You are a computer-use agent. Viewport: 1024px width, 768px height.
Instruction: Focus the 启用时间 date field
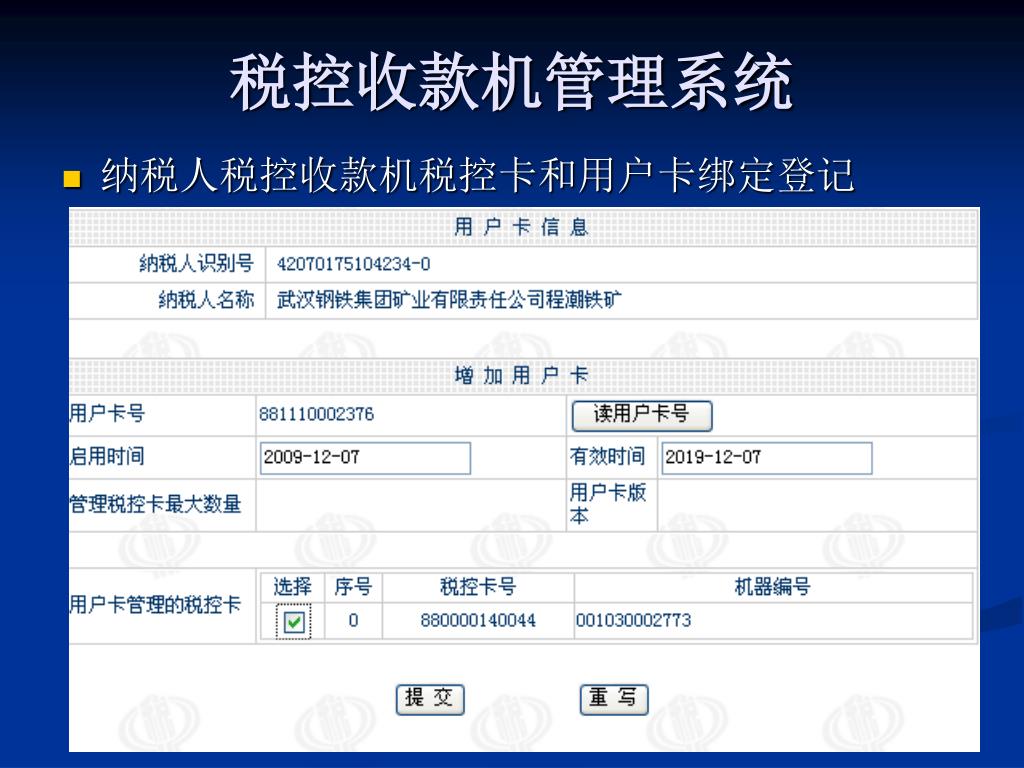coord(365,458)
